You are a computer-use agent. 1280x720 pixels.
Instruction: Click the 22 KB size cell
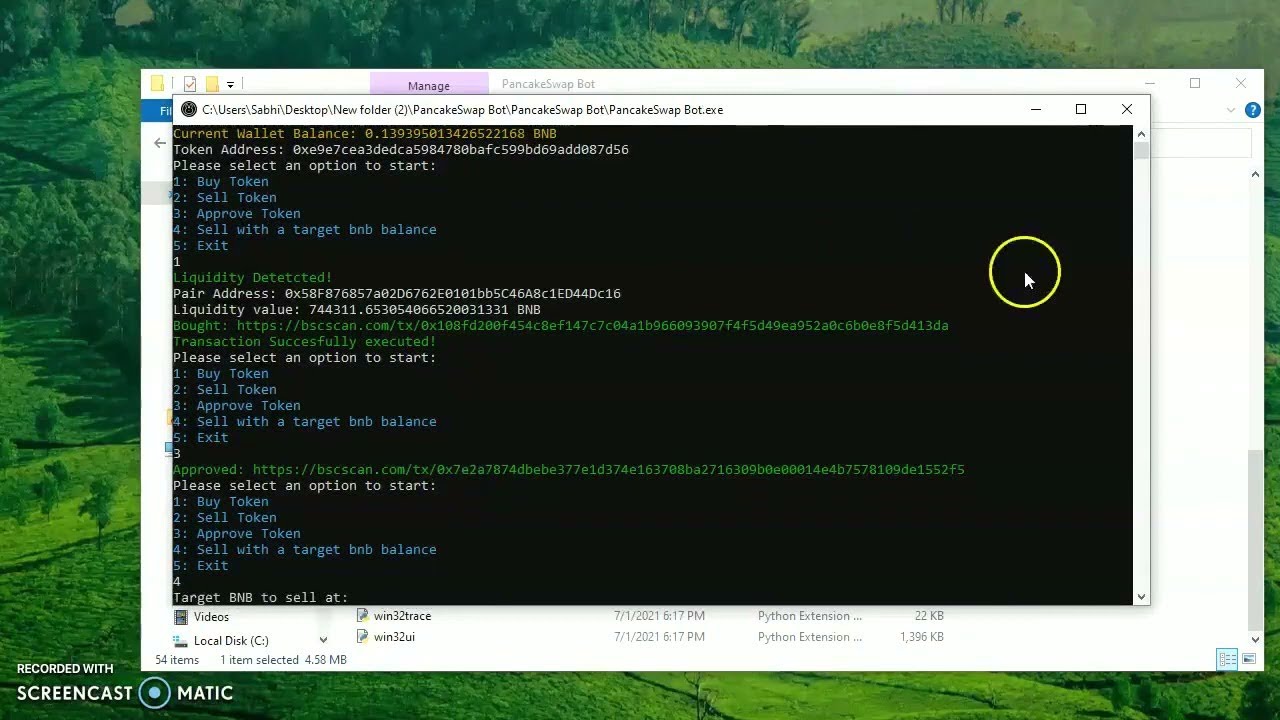pyautogui.click(x=928, y=616)
